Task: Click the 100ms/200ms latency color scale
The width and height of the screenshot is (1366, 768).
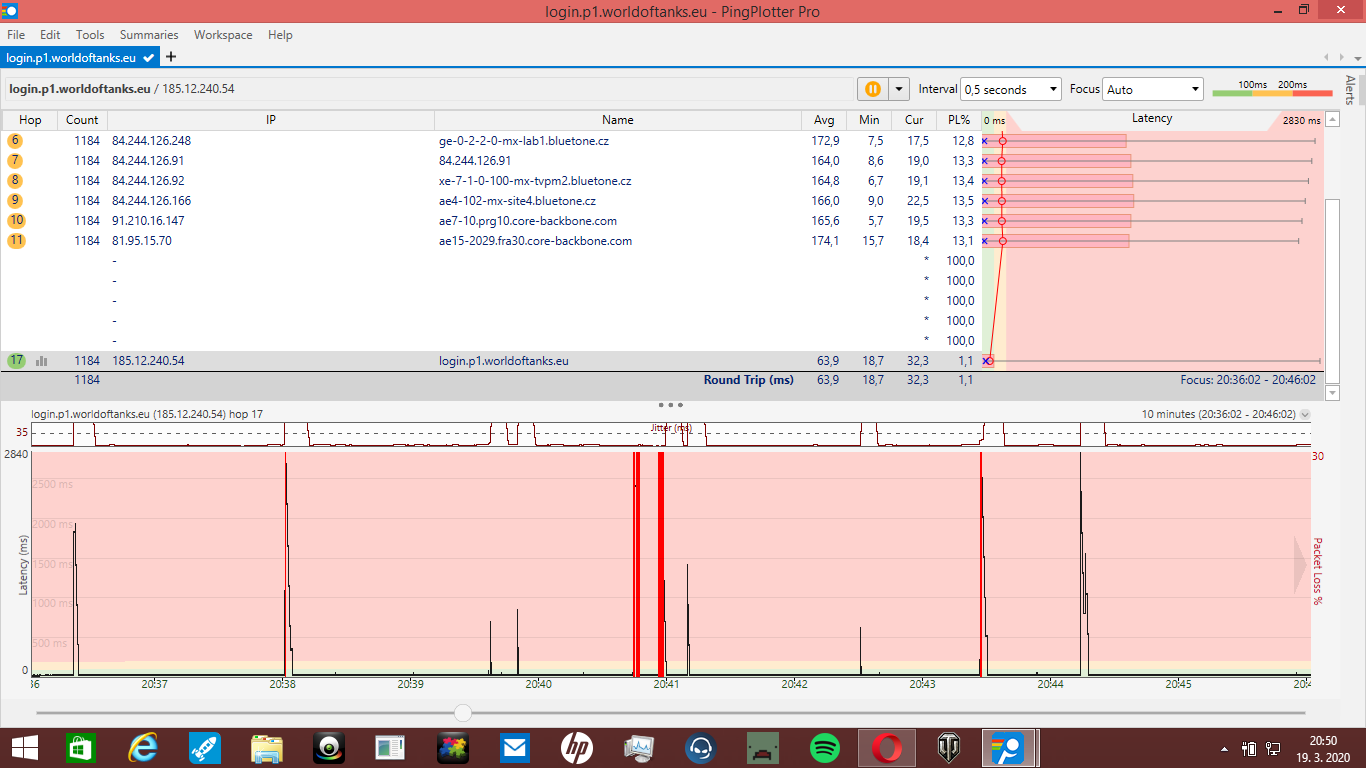Action: pyautogui.click(x=1272, y=90)
